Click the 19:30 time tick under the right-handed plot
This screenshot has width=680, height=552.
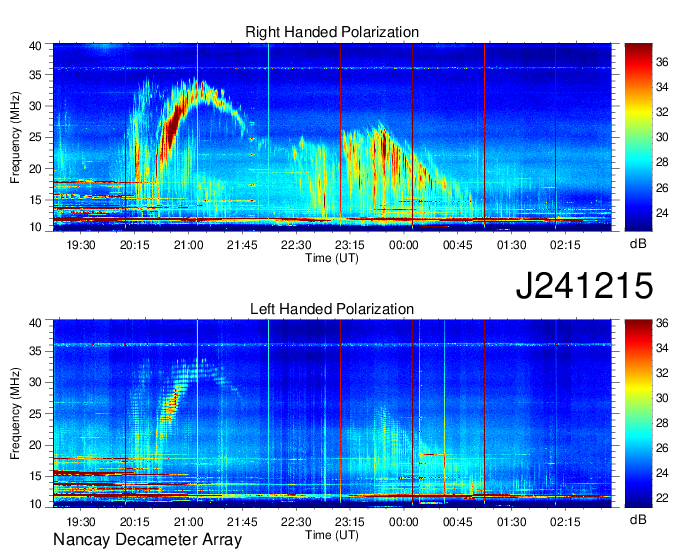(81, 245)
